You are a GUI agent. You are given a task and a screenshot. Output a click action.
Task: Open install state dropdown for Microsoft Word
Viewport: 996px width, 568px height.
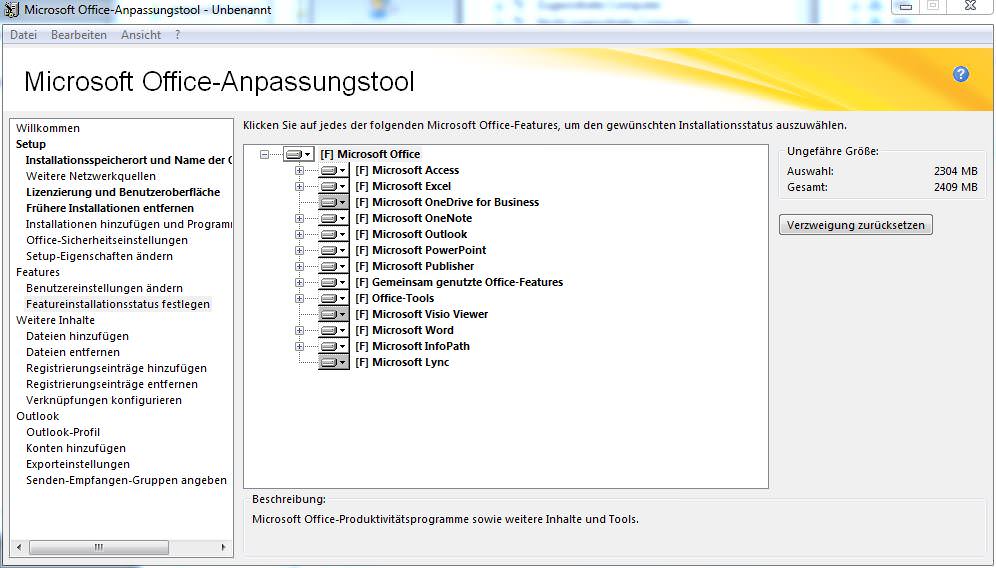[333, 330]
